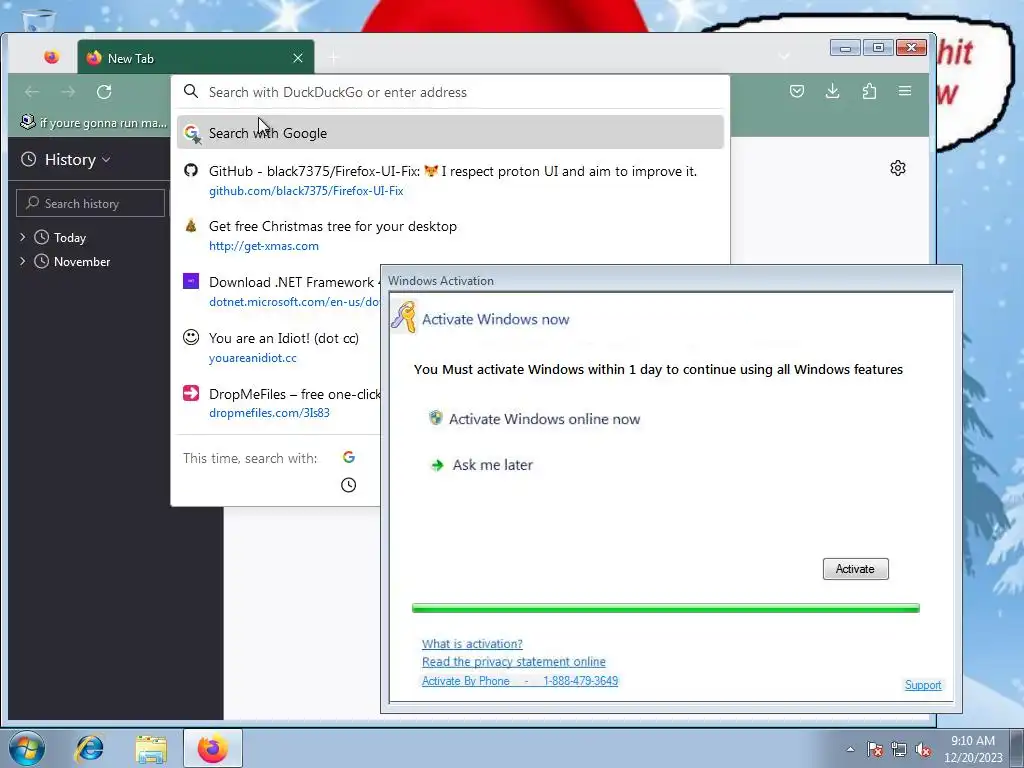Open the Pocket save icon in toolbar

(797, 91)
